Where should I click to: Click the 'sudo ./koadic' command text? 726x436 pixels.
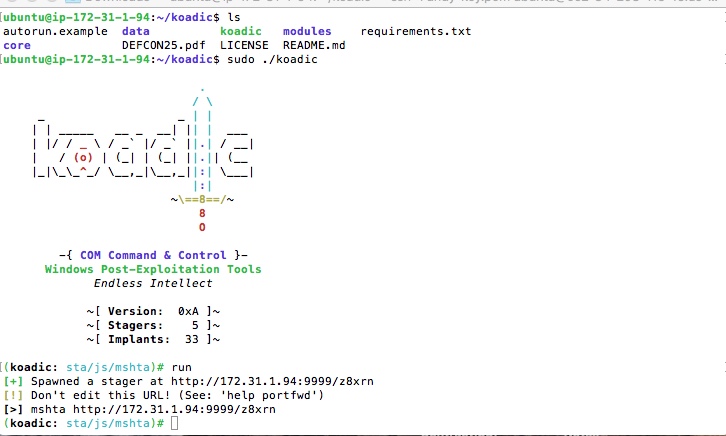tap(272, 59)
